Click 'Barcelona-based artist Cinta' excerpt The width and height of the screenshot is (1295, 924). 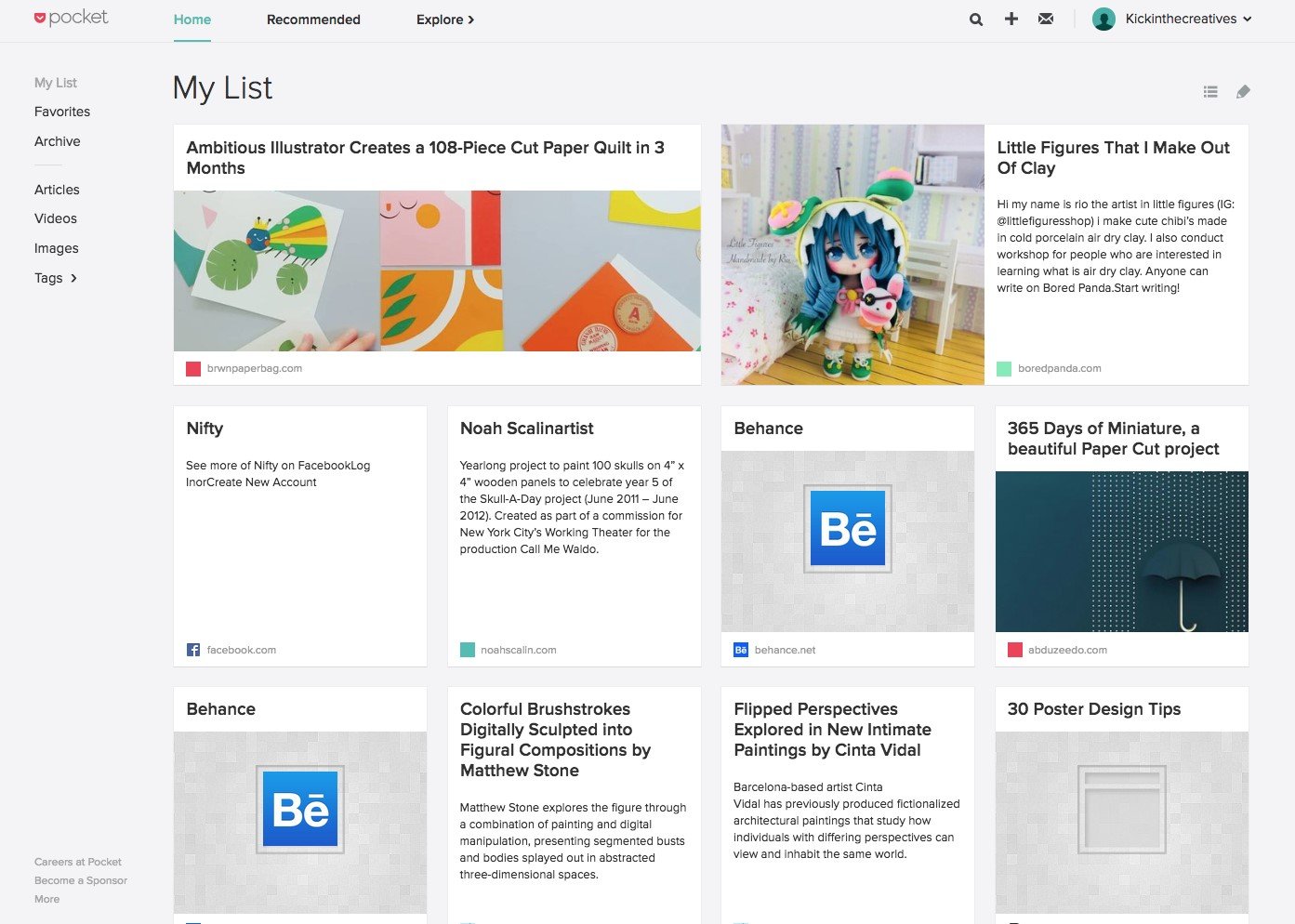[846, 821]
